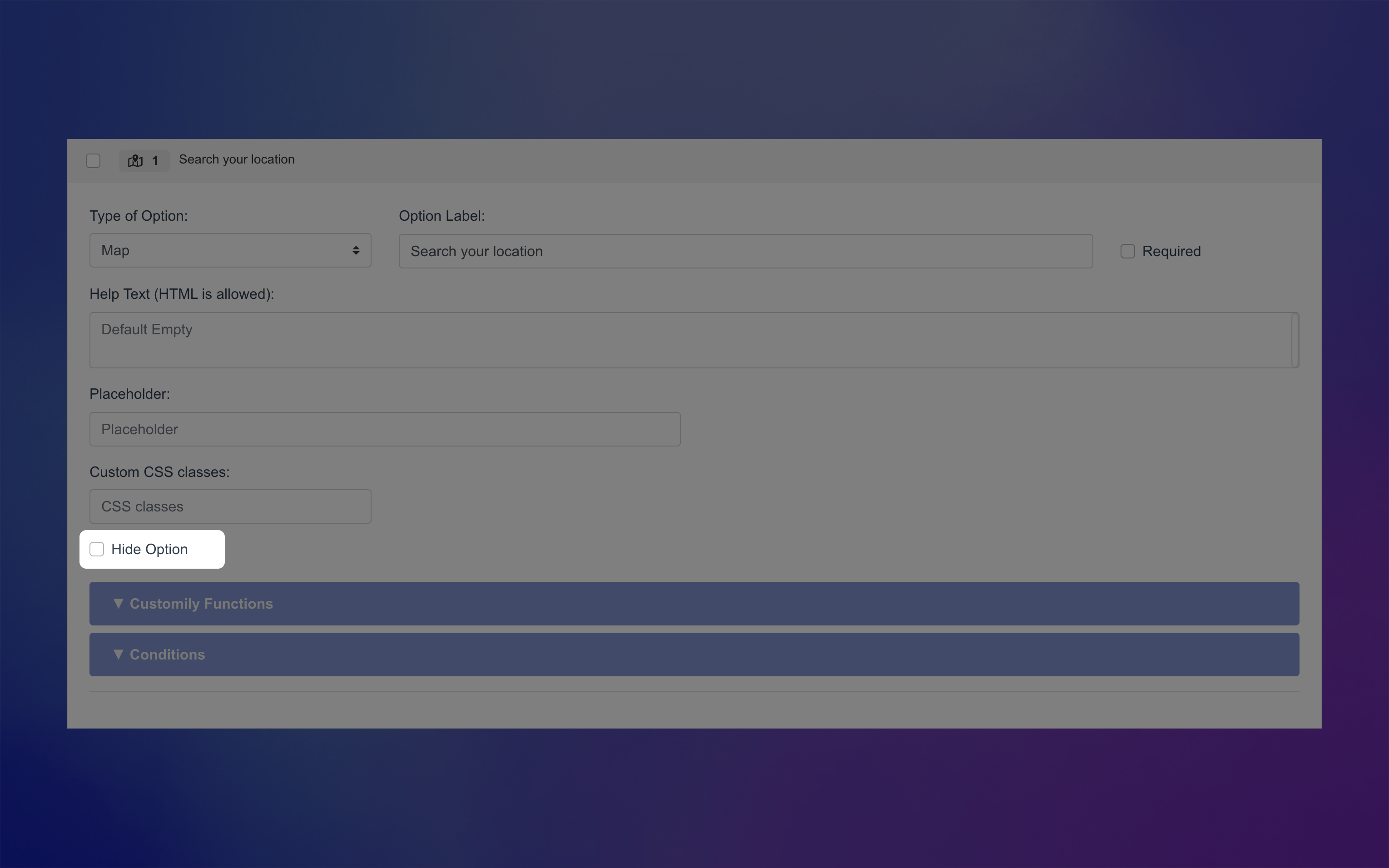Screen dimensions: 1389x868
Task: Click the triangle beside Customily Functions
Action: tap(118, 603)
